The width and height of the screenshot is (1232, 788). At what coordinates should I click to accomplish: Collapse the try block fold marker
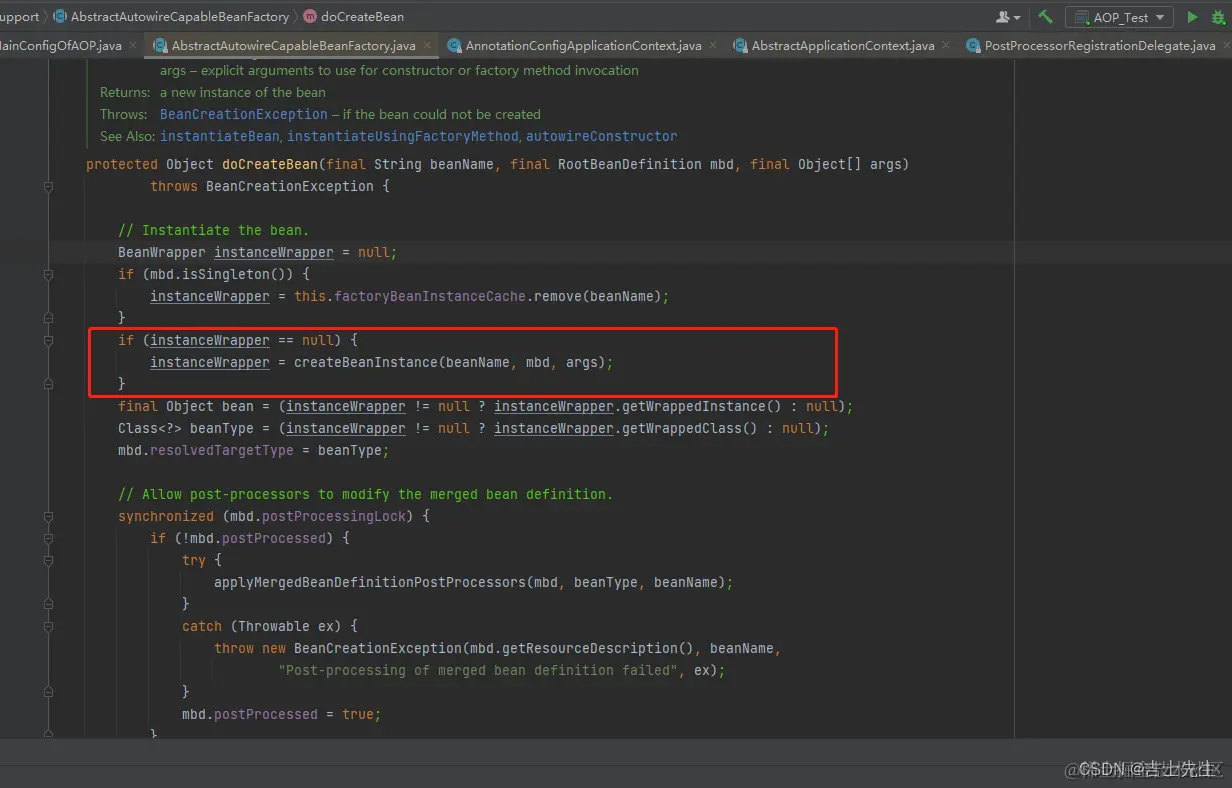tap(48, 560)
